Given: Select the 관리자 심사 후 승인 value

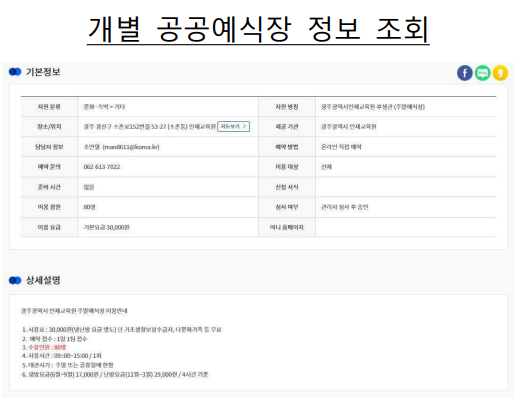Looking at the screenshot, I should click(x=345, y=207).
